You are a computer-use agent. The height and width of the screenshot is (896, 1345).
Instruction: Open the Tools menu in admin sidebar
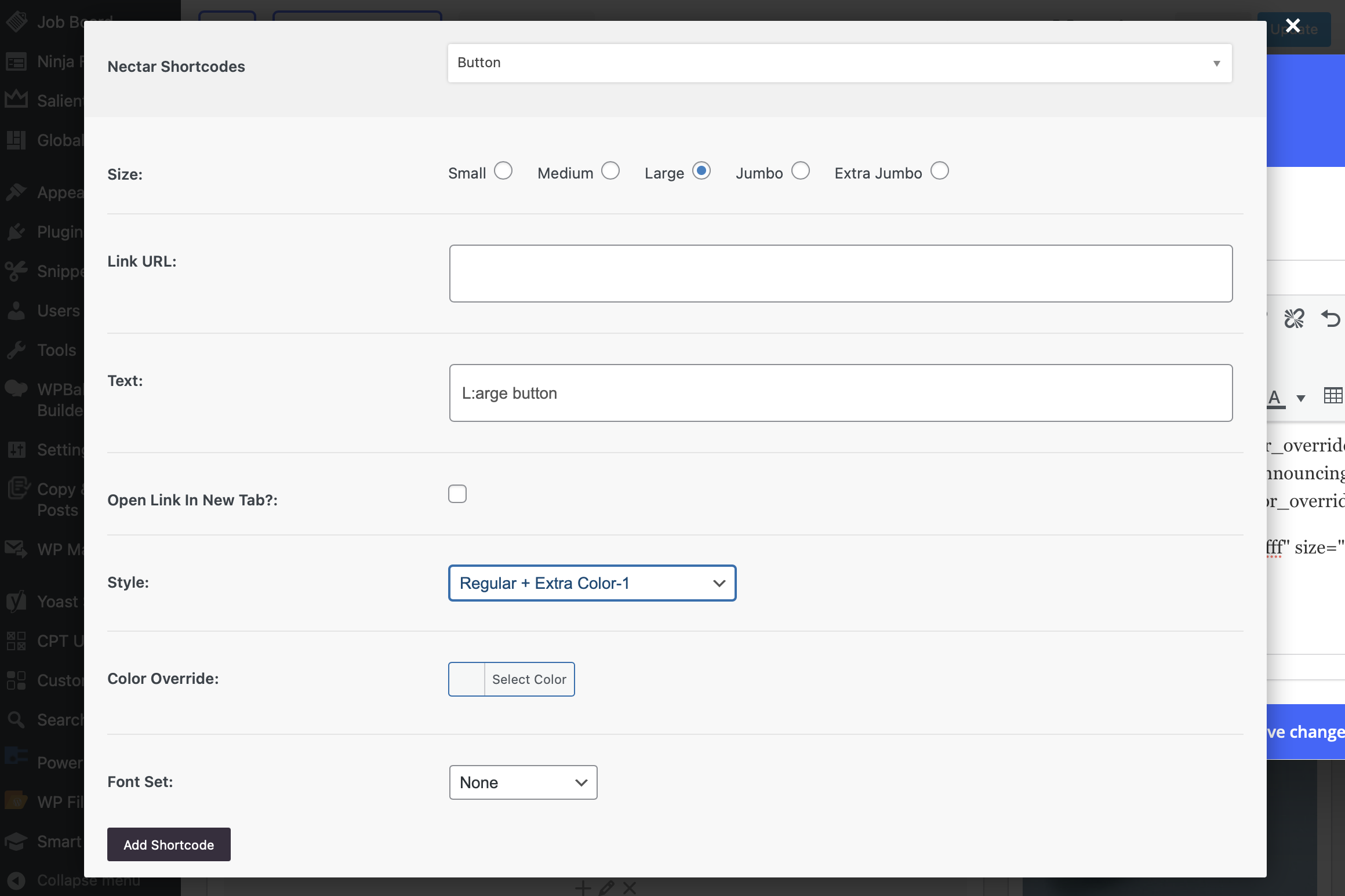click(16, 349)
